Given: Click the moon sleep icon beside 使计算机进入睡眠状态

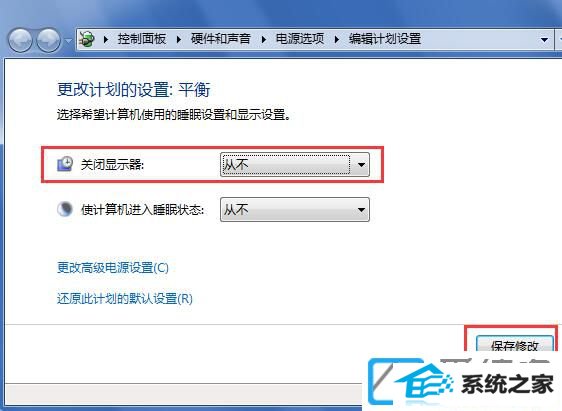Looking at the screenshot, I should (65, 209).
